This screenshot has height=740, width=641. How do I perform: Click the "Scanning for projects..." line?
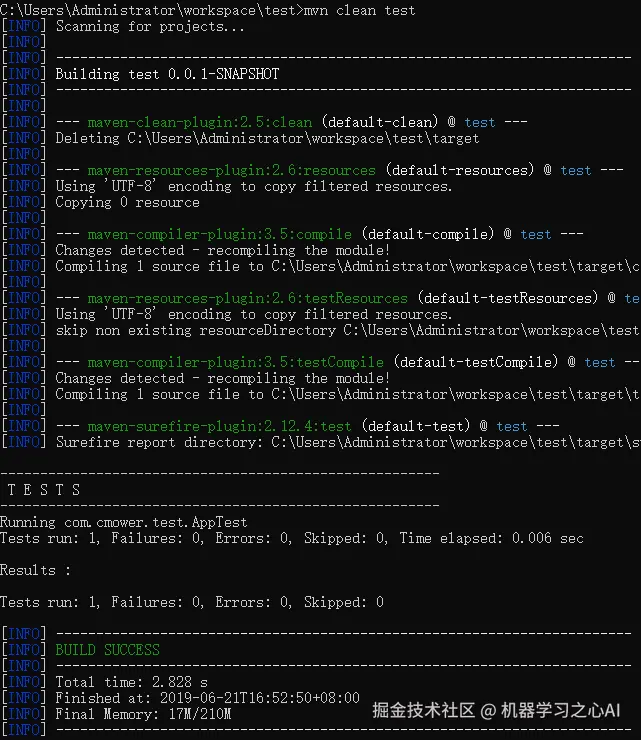[x=150, y=26]
